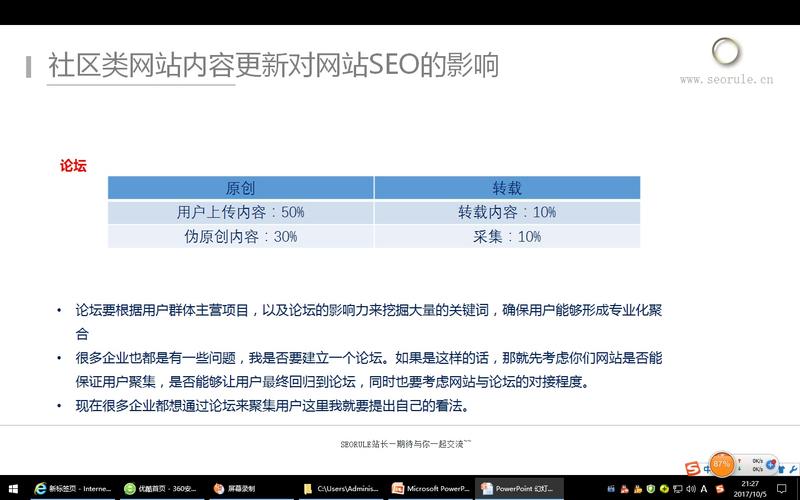800x500 pixels.
Task: Open the Windows Start menu
Action: coord(13,488)
